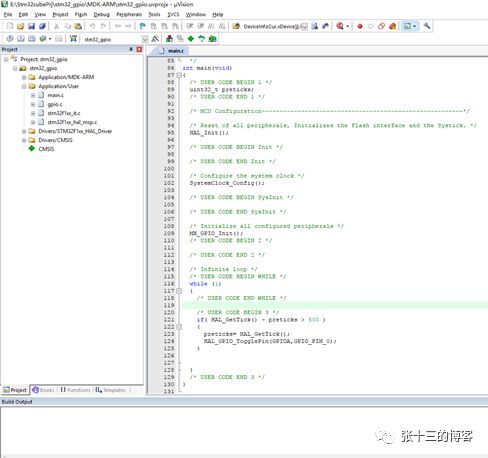Click the Kill All Breakpoints icon
This screenshot has height=458, width=488.
tap(392, 26)
